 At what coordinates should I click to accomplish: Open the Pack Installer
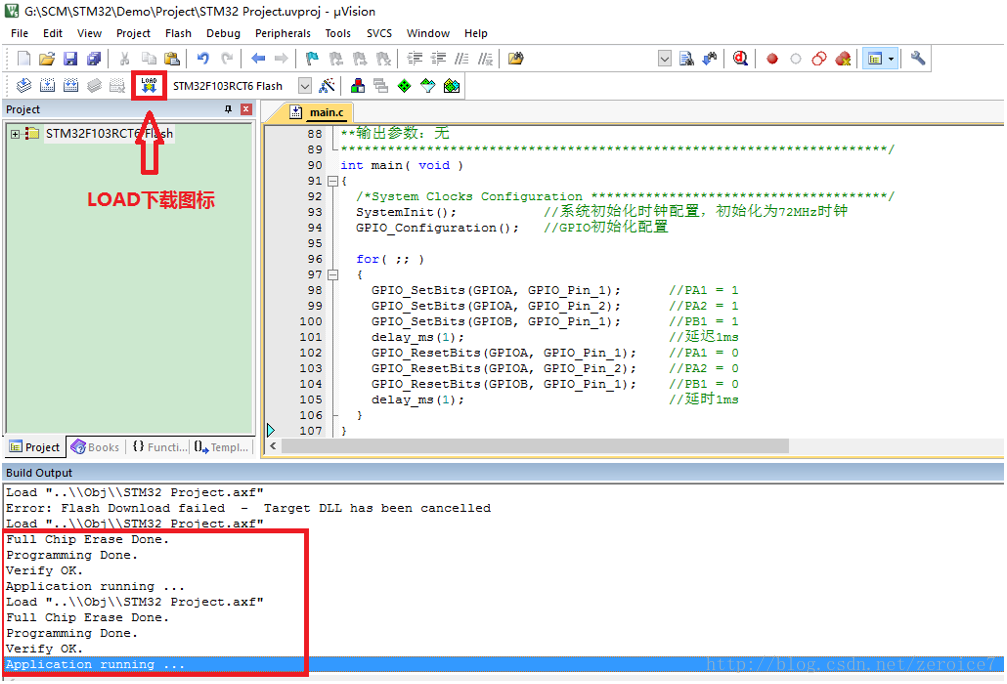click(x=451, y=85)
